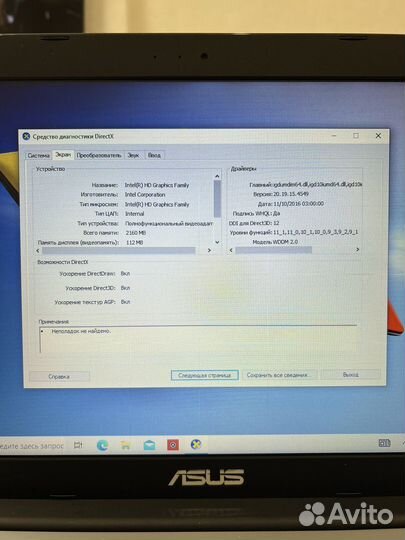Click the Модель WDDM 2.0 text

[x=275, y=242]
